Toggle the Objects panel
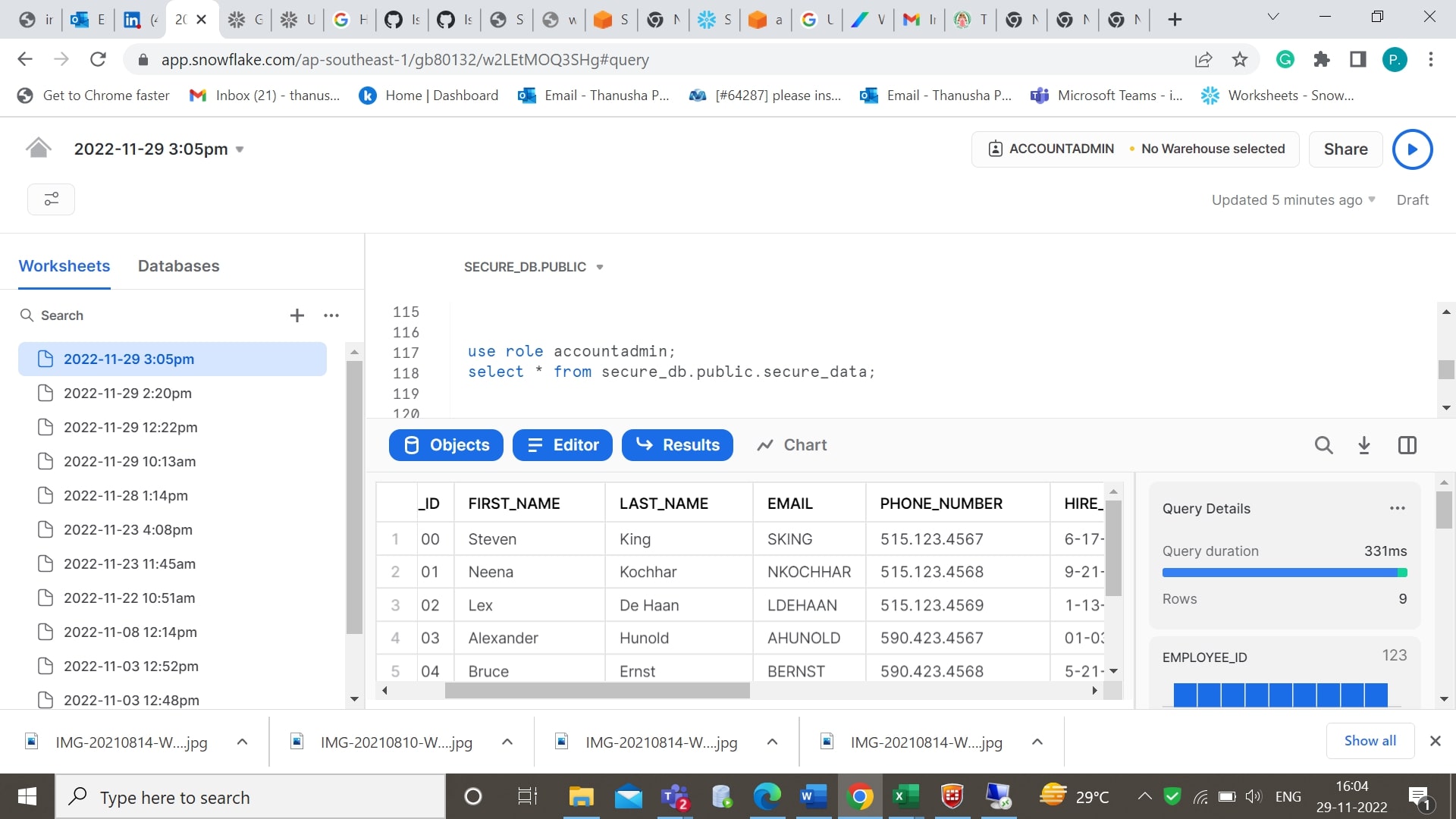The image size is (1456, 819). 446,445
